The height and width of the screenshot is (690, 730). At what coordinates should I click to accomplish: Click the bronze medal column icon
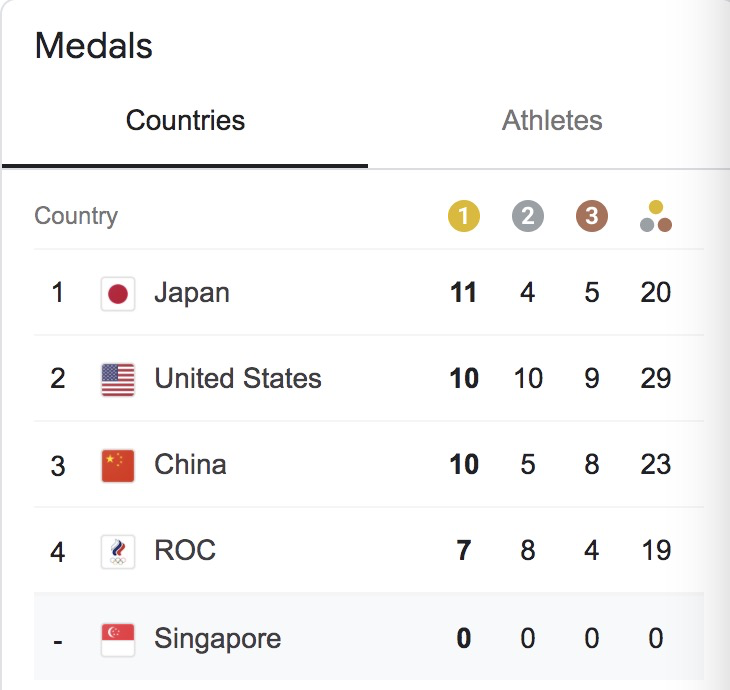tap(592, 216)
